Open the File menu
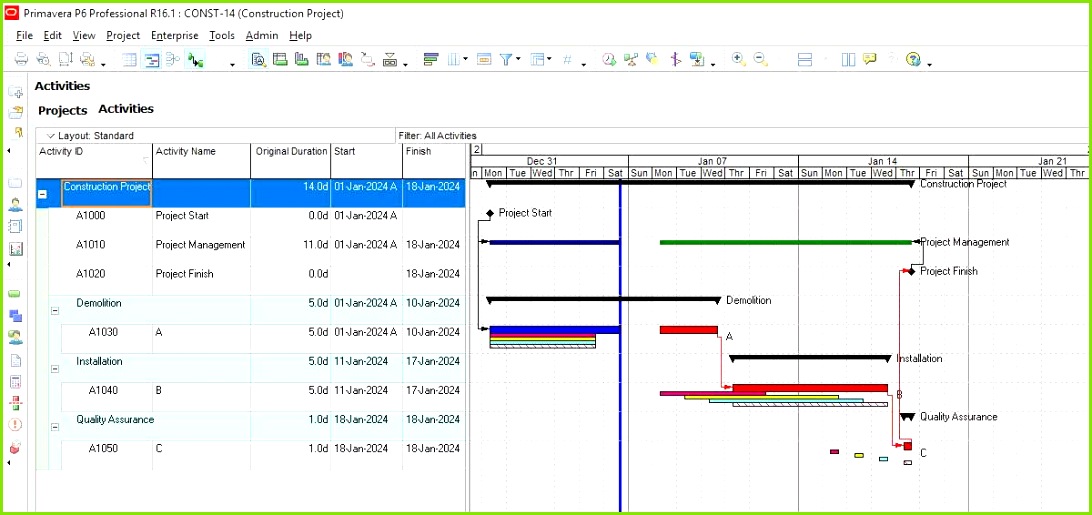Screen dimensions: 1092x515 pyautogui.click(x=24, y=36)
